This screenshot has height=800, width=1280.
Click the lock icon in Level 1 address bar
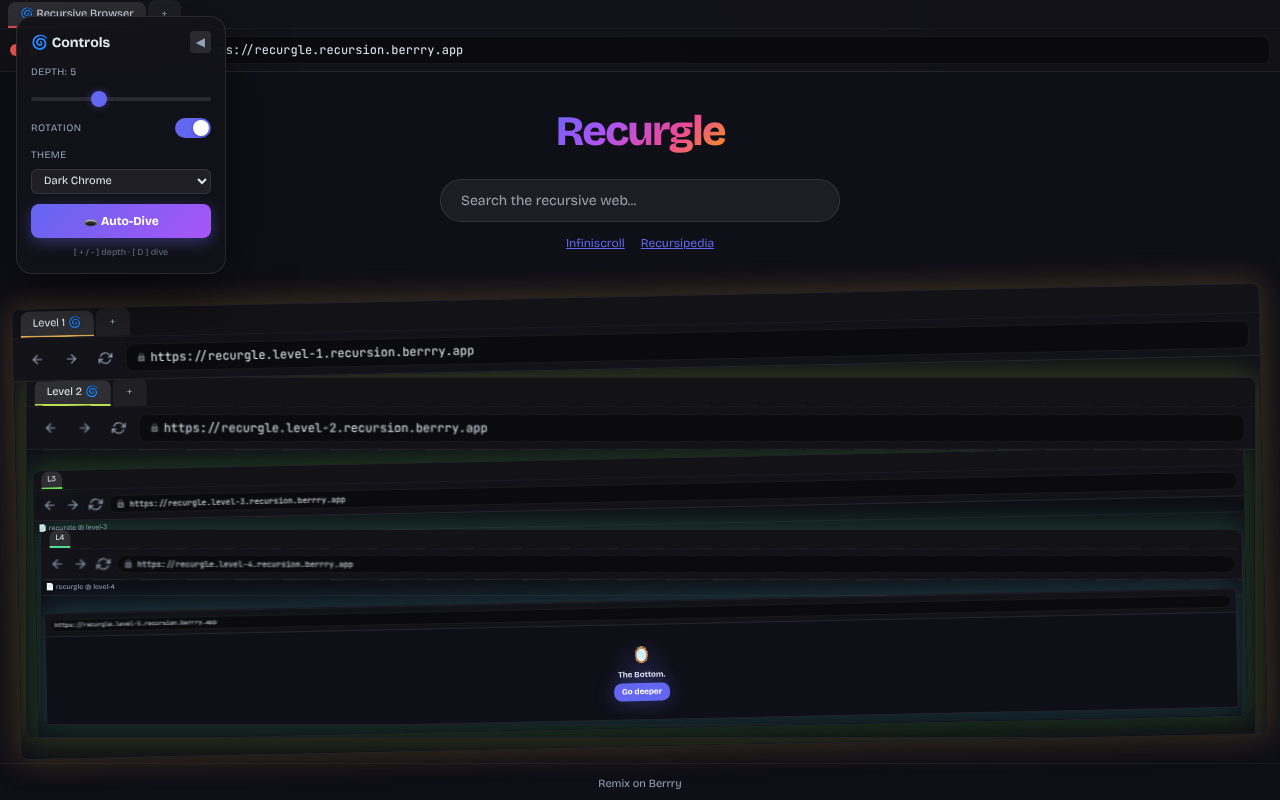pos(141,356)
